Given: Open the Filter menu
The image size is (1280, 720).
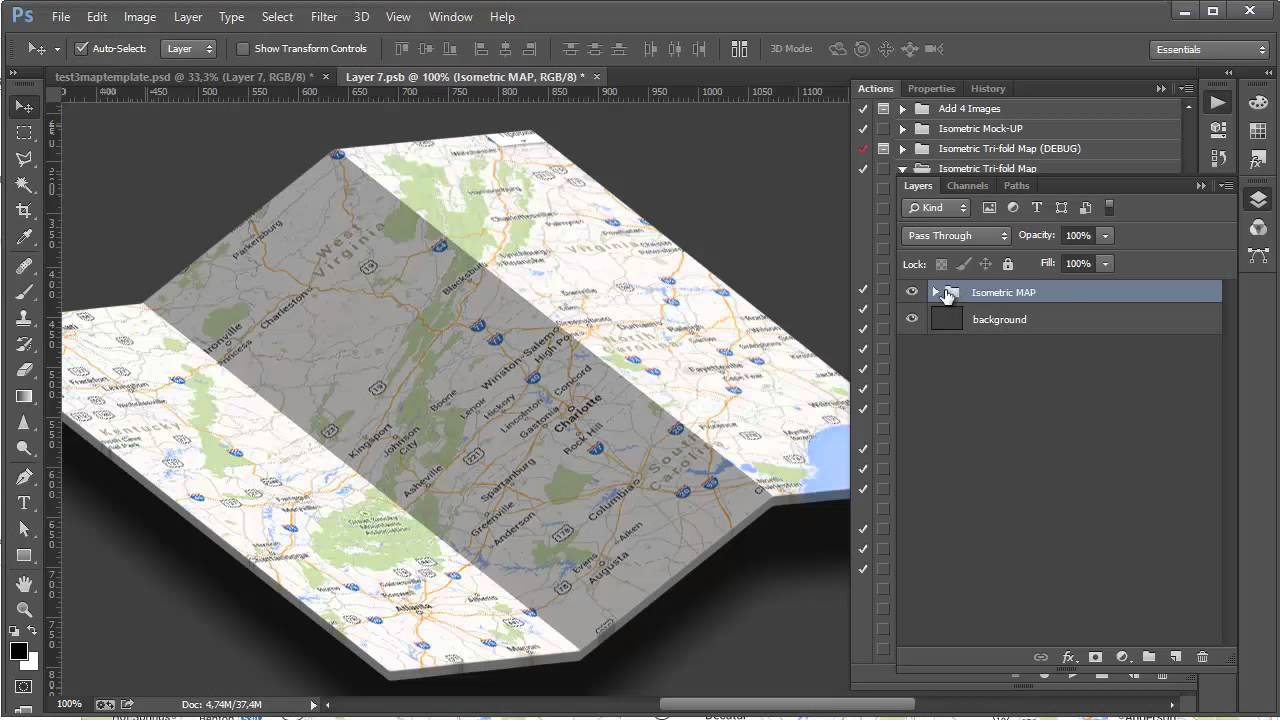Looking at the screenshot, I should pos(324,17).
